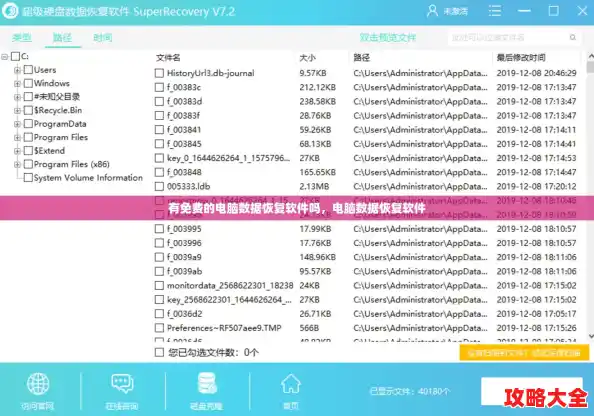Image resolution: width=594 pixels, height=416 pixels.
Task: Check the Users folder checkbox
Action: [28, 70]
